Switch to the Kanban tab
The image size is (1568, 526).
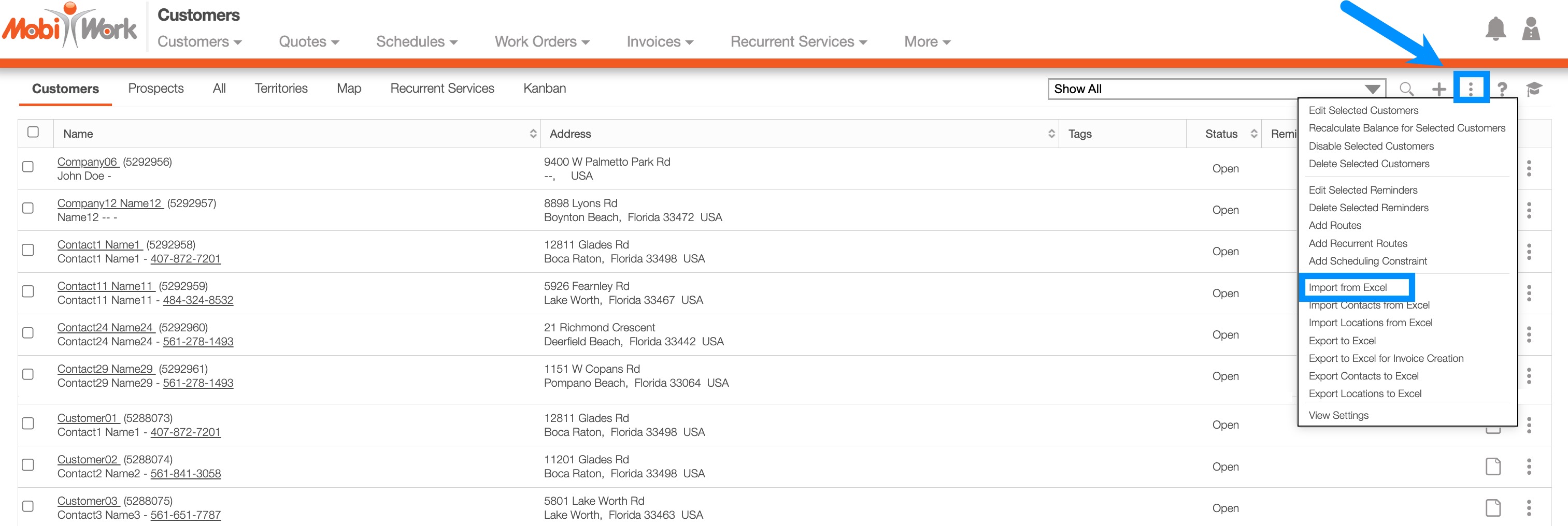point(544,88)
